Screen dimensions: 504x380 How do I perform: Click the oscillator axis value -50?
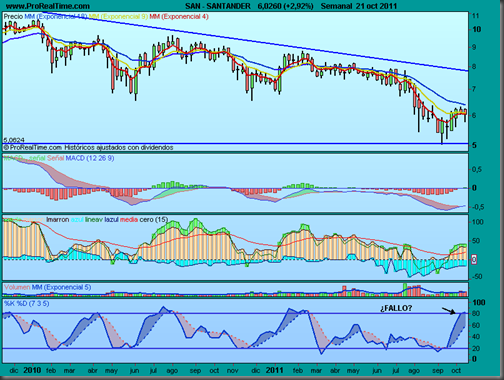[477, 276]
